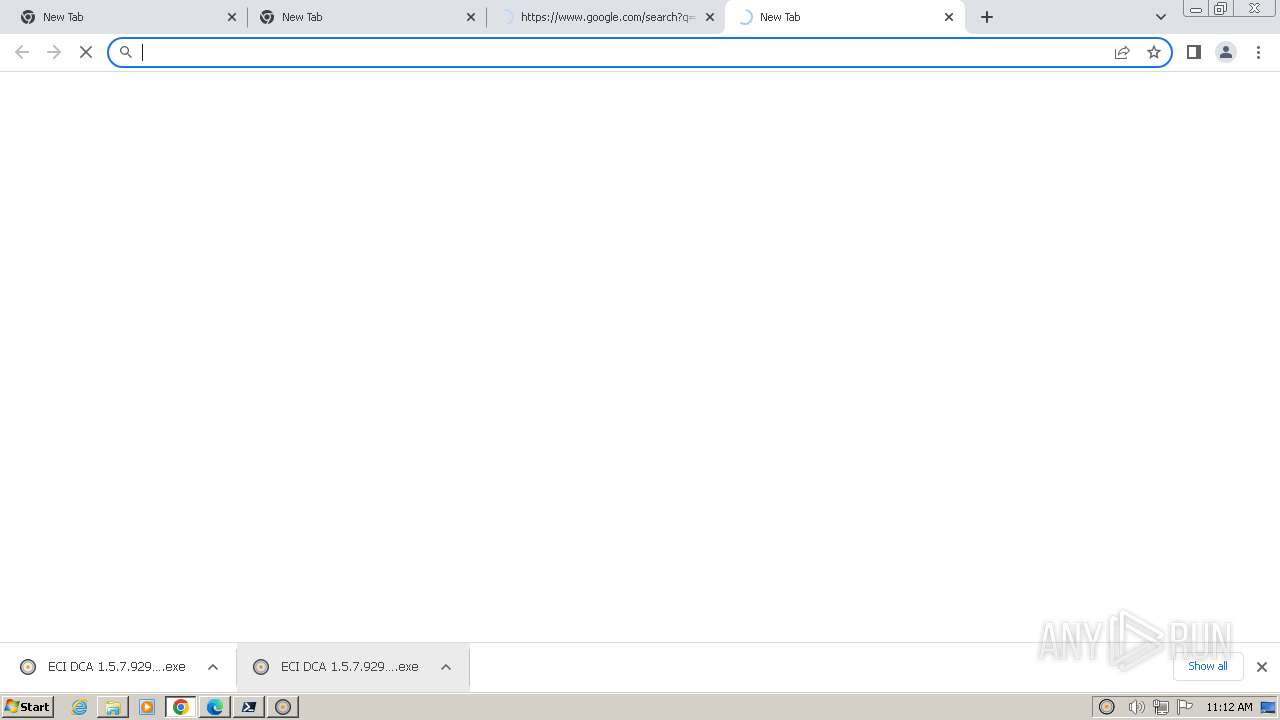Go forward with the forward arrow
The width and height of the screenshot is (1280, 720).
pos(54,52)
